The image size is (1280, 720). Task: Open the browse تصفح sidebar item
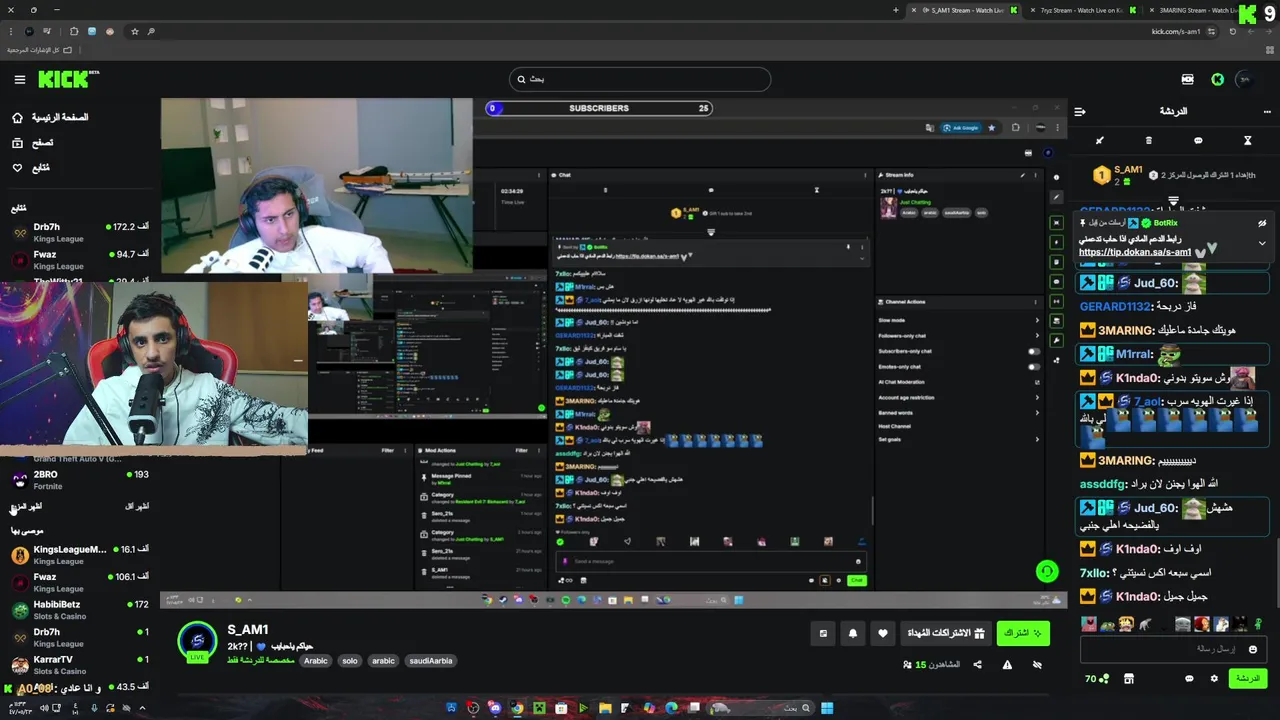pyautogui.click(x=33, y=143)
